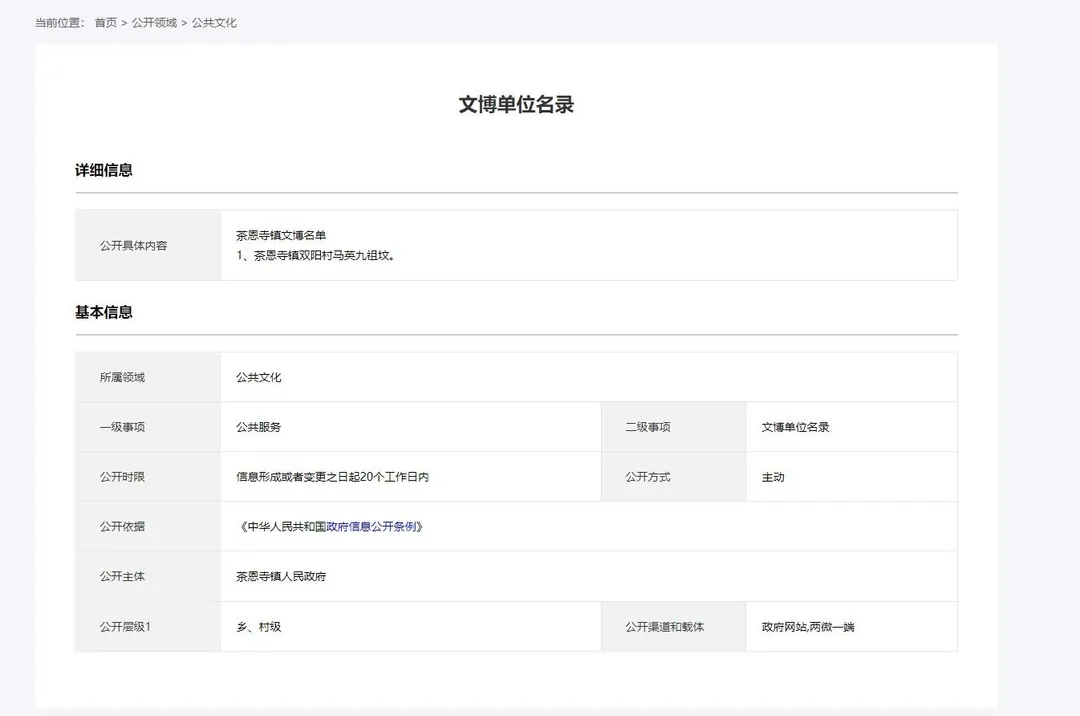This screenshot has width=1080, height=716.
Task: Click the 公开时限 label cell
Action: (x=148, y=476)
